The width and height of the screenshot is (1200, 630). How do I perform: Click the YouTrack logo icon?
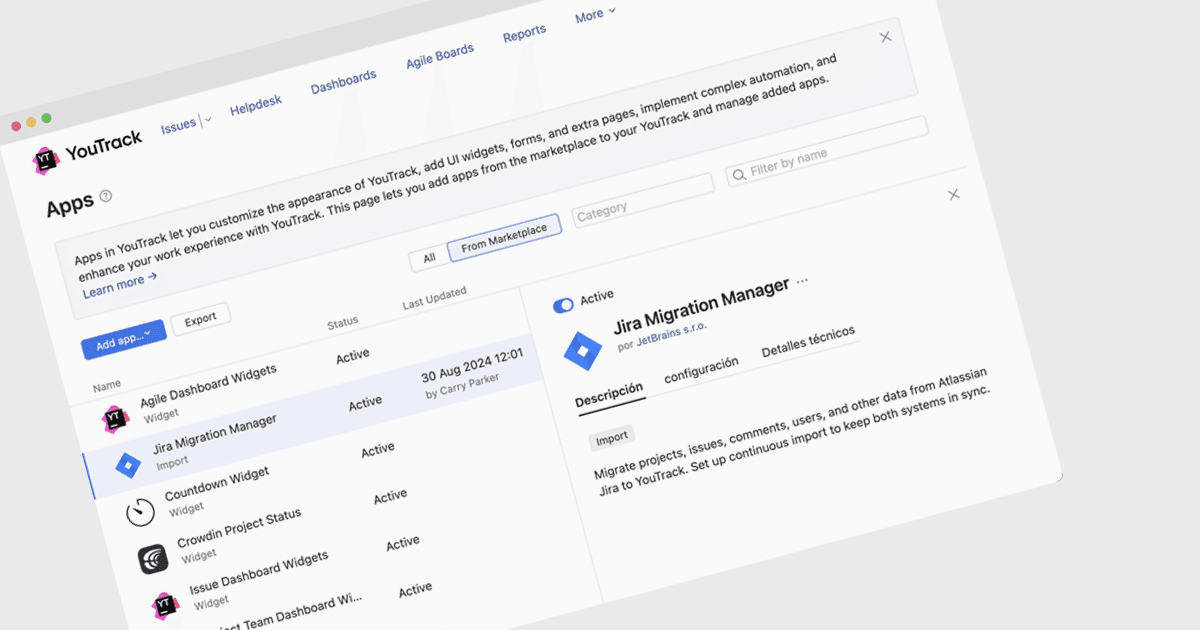pyautogui.click(x=46, y=159)
